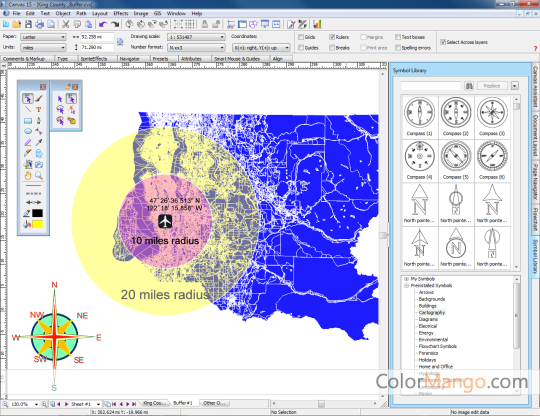Click the Print icon in the toolbar

point(40,24)
